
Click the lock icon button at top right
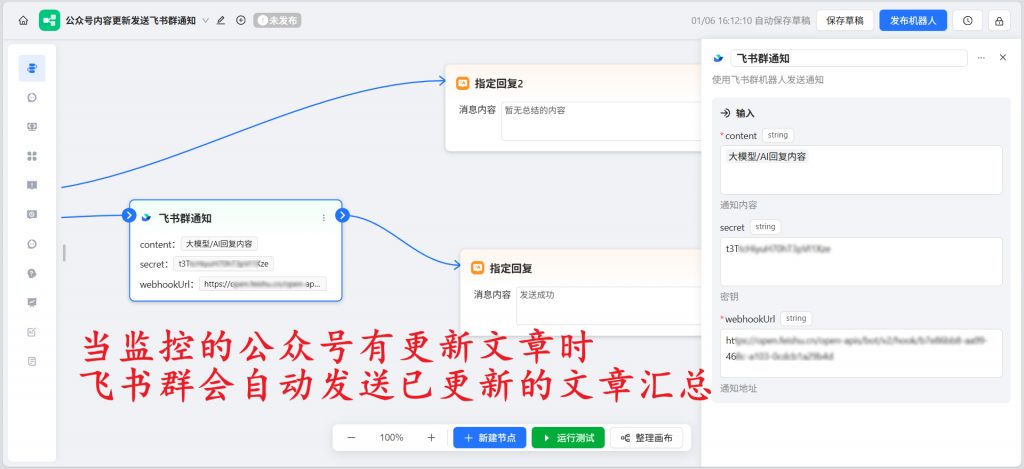pos(999,20)
